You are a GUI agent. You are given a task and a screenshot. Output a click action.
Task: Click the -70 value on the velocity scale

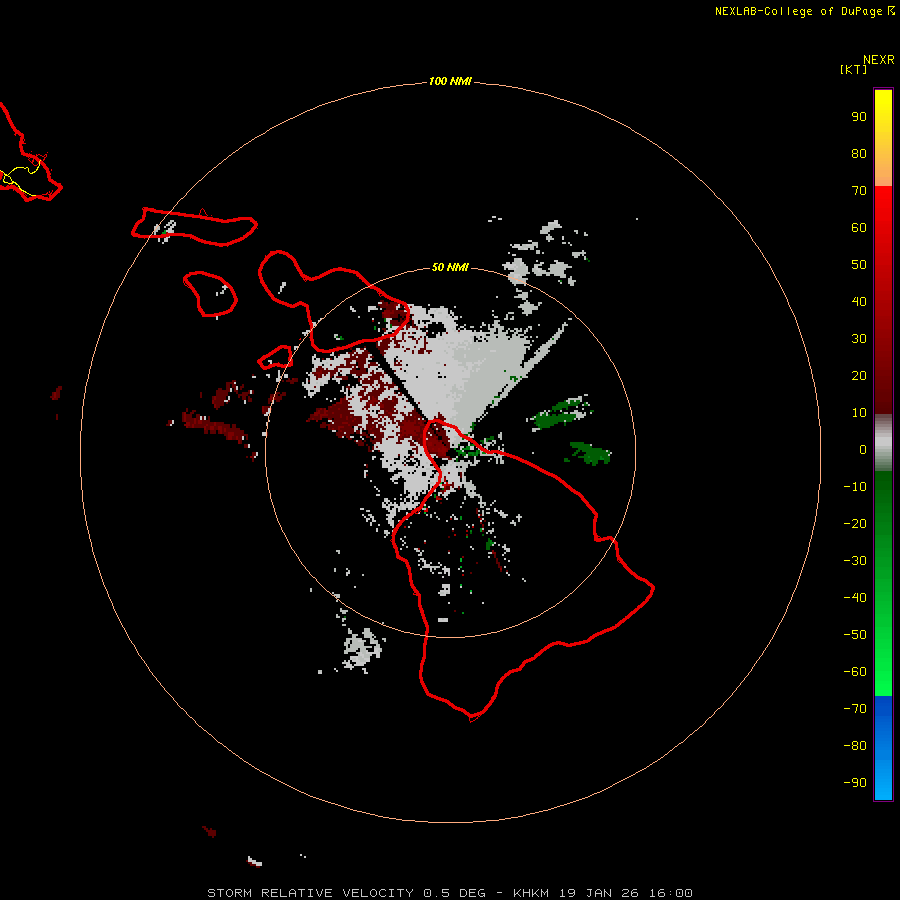[855, 709]
